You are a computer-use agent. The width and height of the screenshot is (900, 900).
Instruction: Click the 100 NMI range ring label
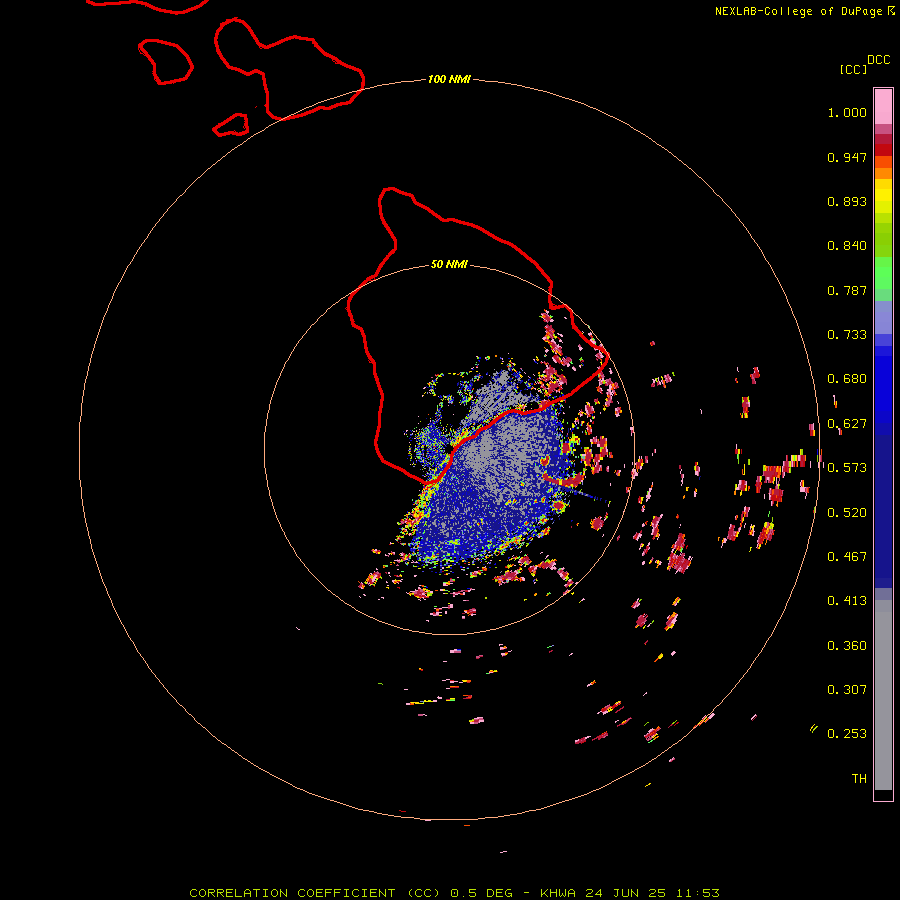pyautogui.click(x=449, y=79)
